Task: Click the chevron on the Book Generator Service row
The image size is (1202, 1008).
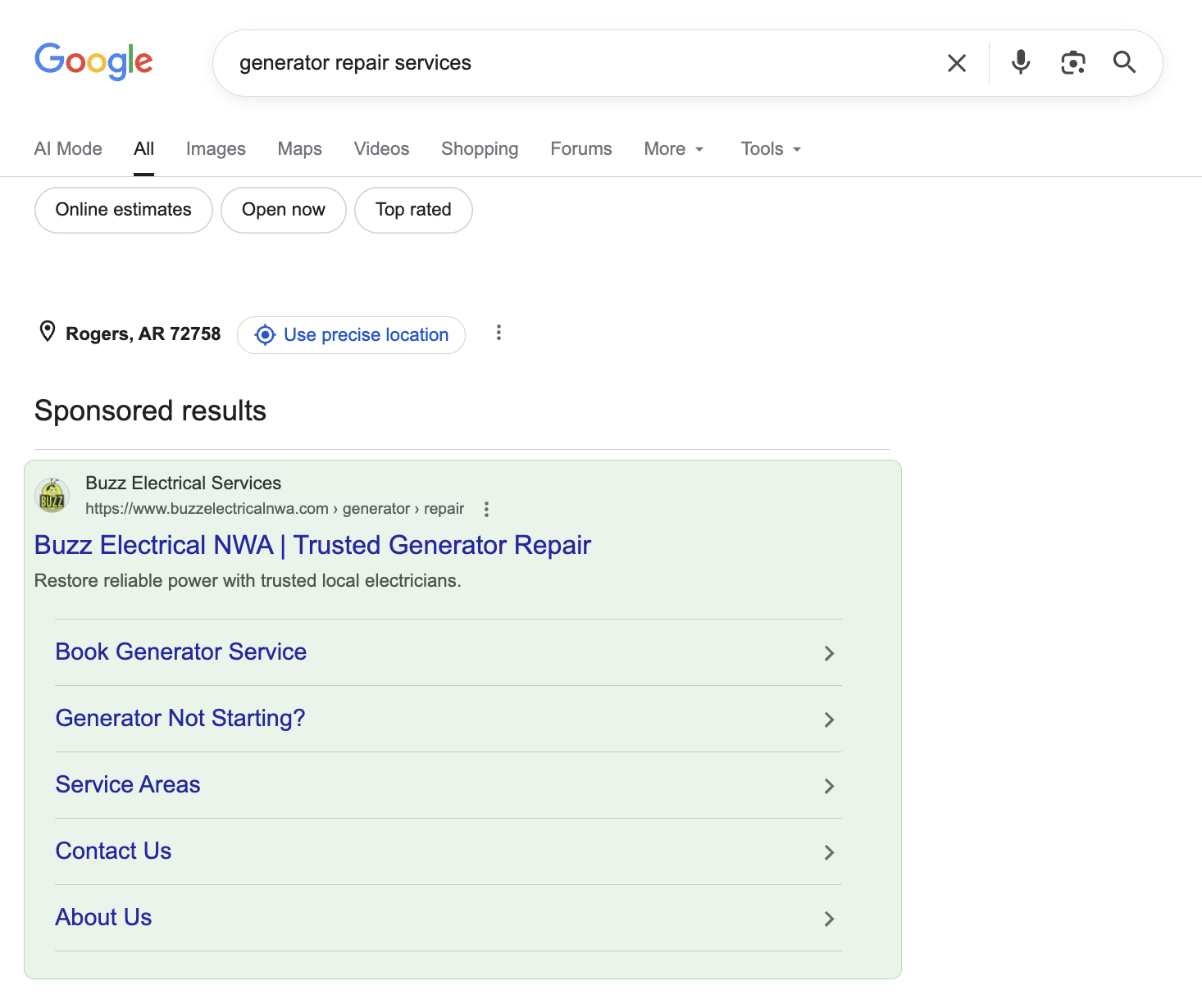Action: [x=829, y=653]
